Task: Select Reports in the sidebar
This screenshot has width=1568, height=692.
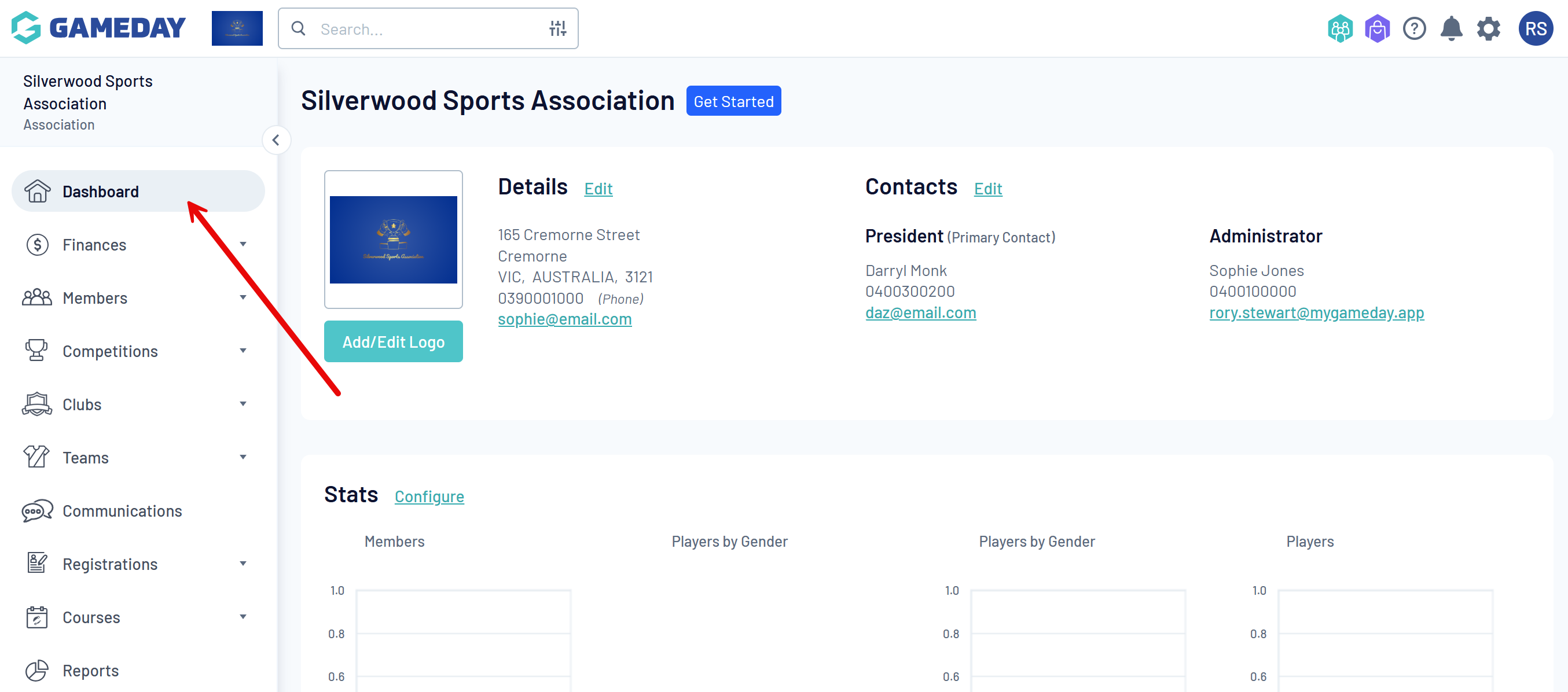Action: point(90,671)
